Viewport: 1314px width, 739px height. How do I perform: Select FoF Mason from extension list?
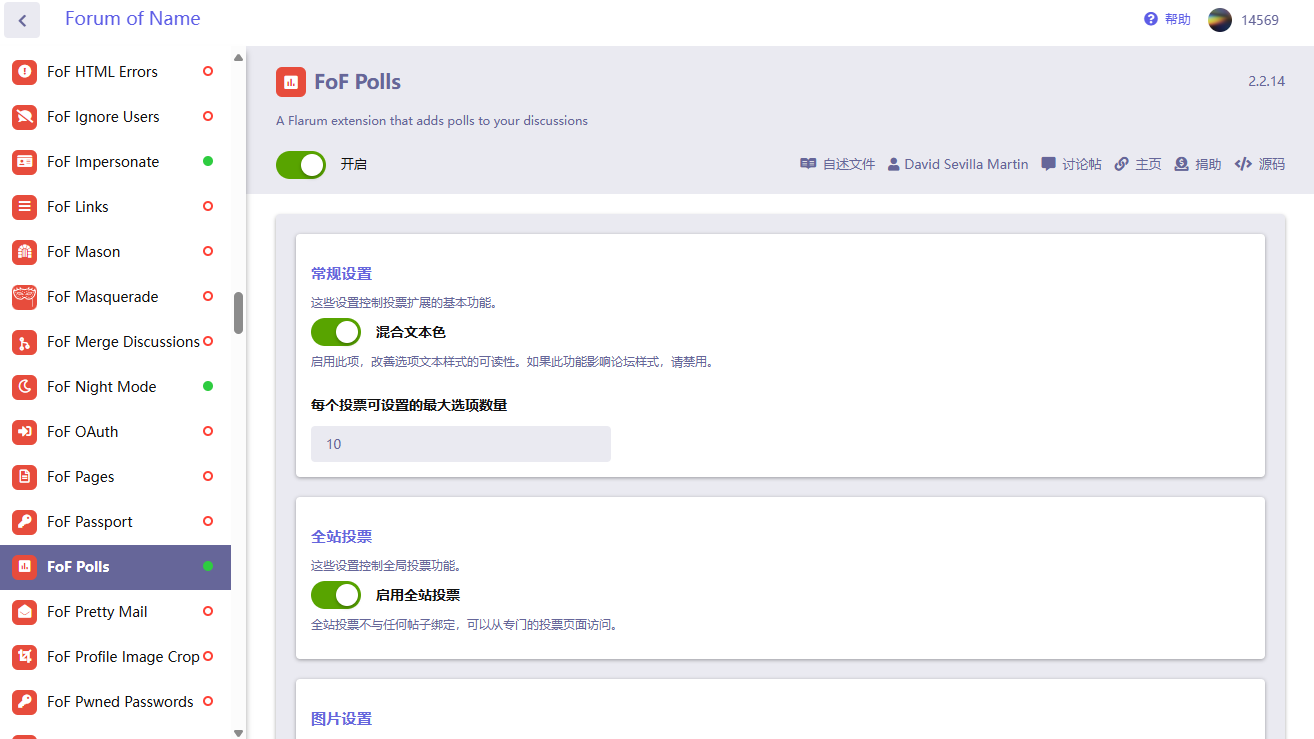[115, 252]
